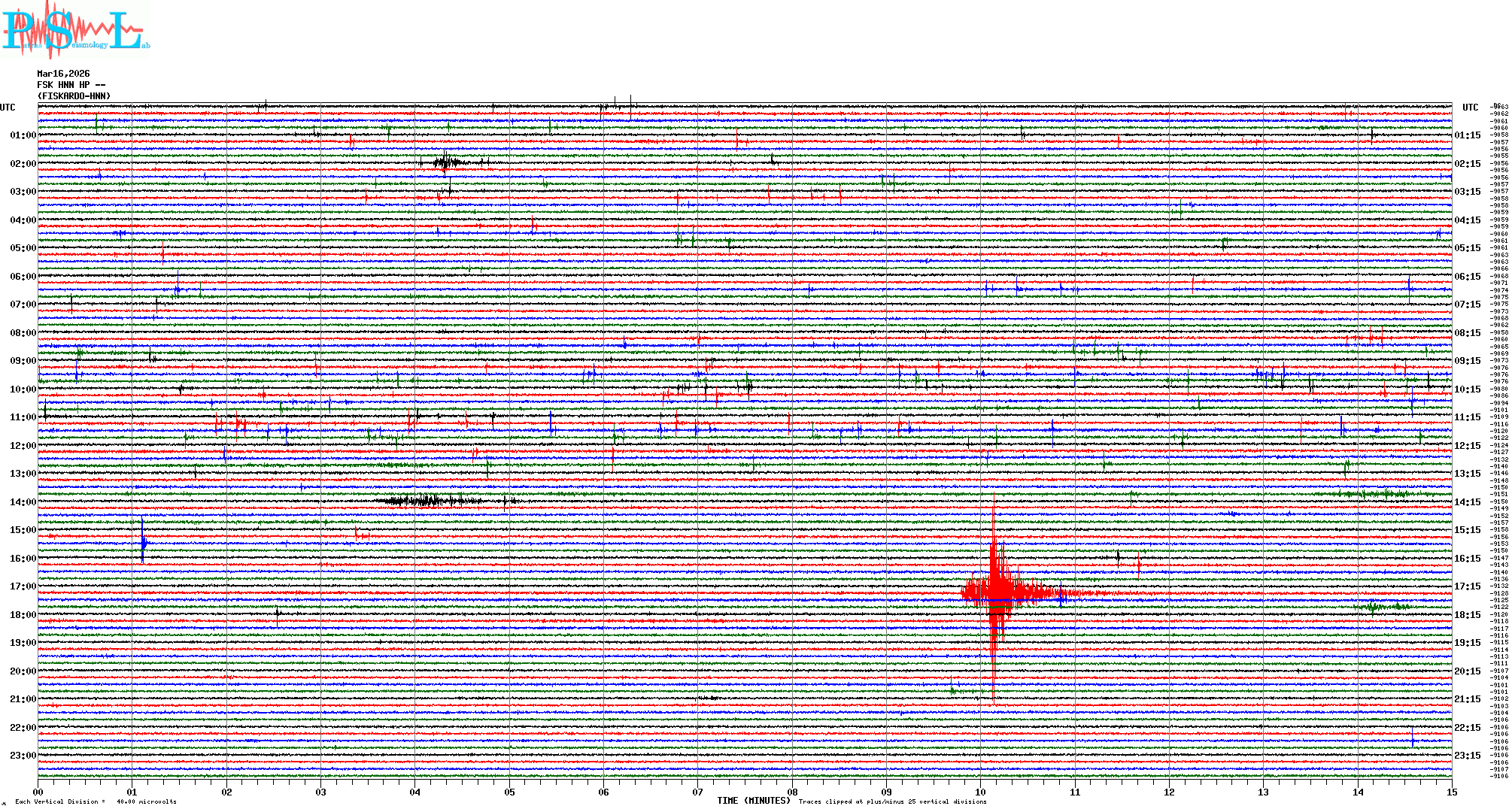Select the 23:15 label on right side
This screenshot has height=812, width=1512.
[x=1467, y=756]
